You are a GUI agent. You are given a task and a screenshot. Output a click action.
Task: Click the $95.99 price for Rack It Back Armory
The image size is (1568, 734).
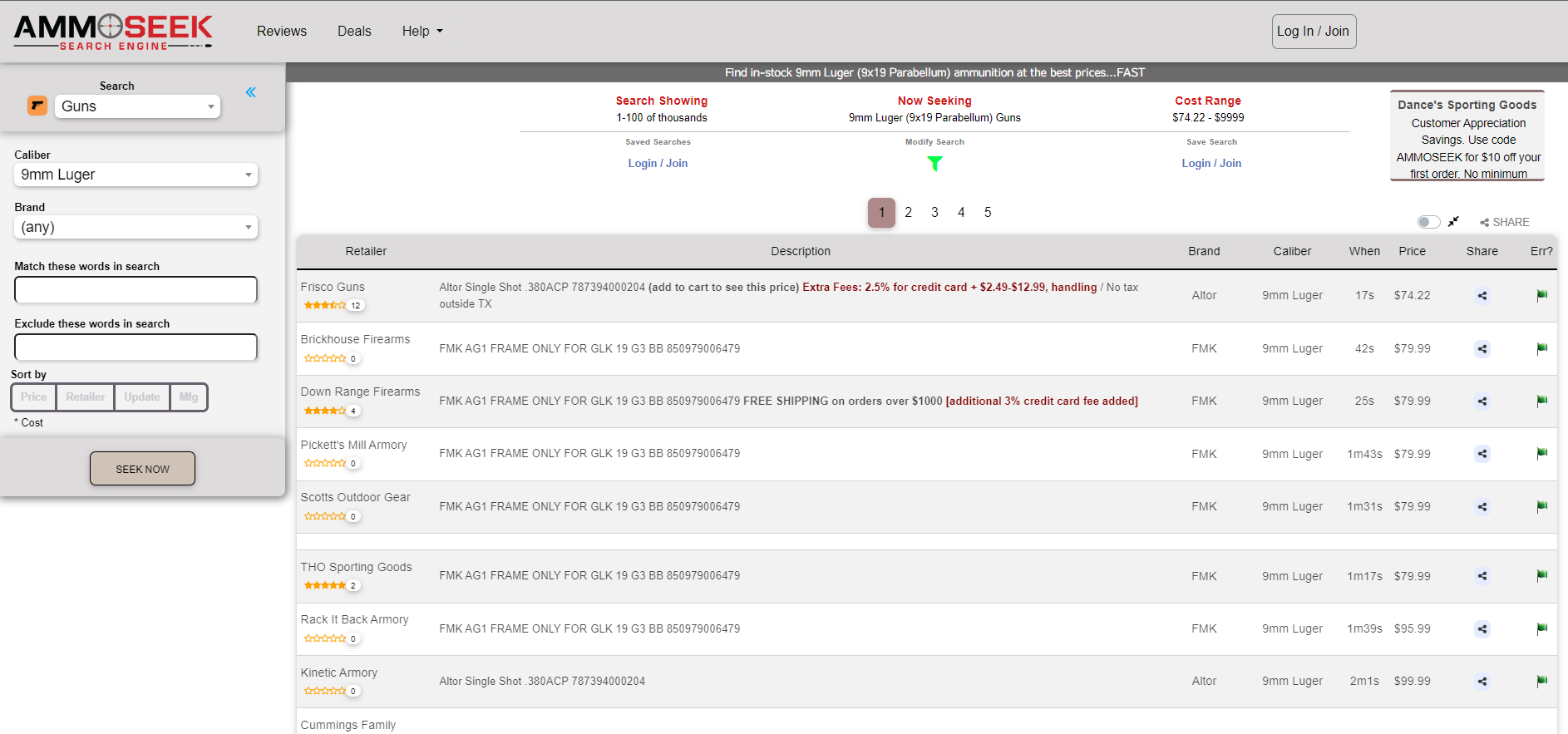pyautogui.click(x=1412, y=628)
